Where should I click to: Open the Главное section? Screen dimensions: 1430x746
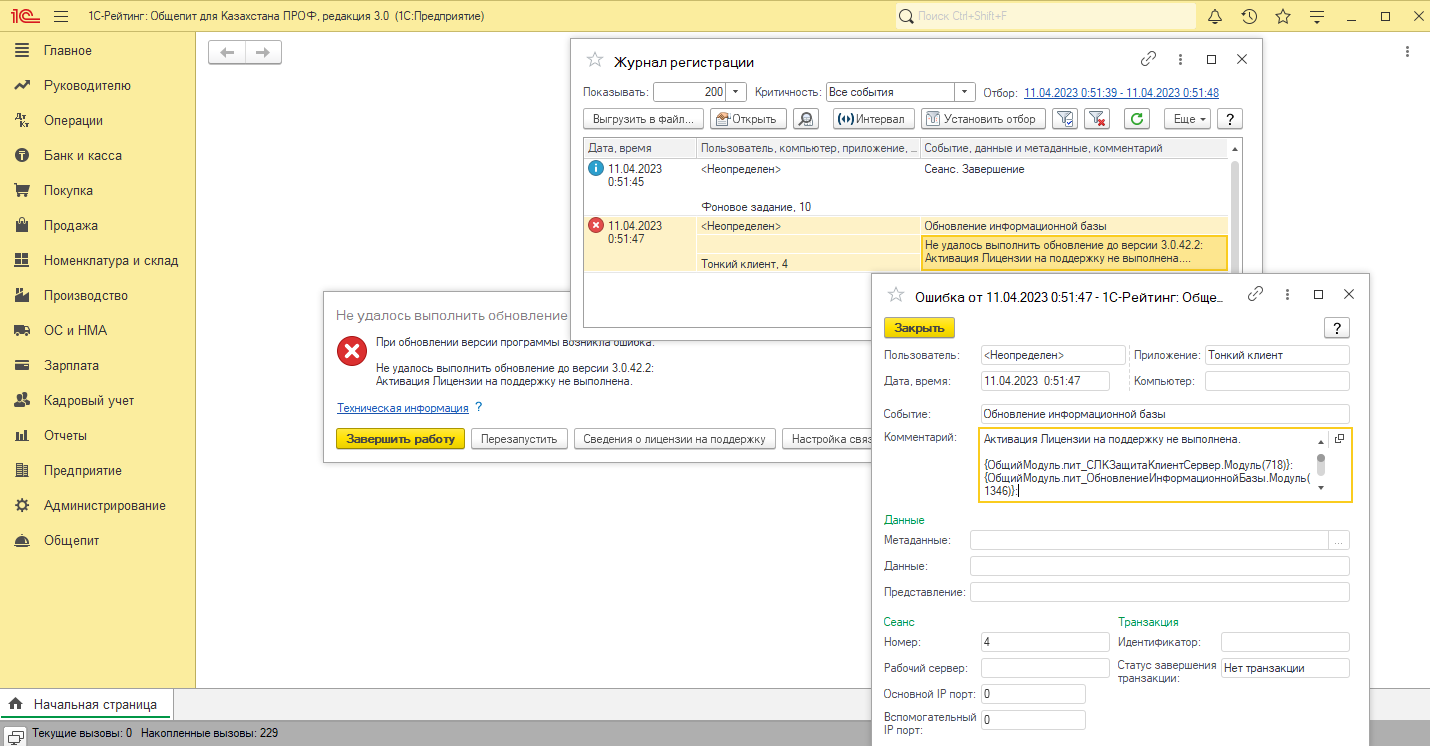pyautogui.click(x=67, y=51)
